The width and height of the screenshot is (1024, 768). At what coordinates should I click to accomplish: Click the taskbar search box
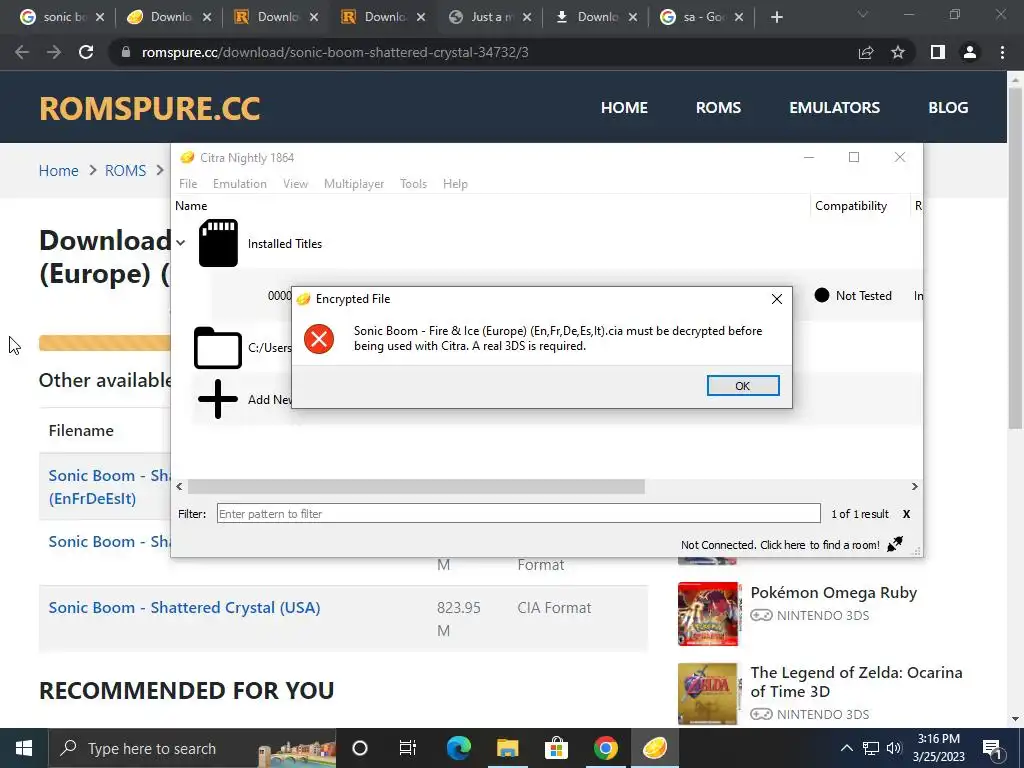(x=193, y=748)
